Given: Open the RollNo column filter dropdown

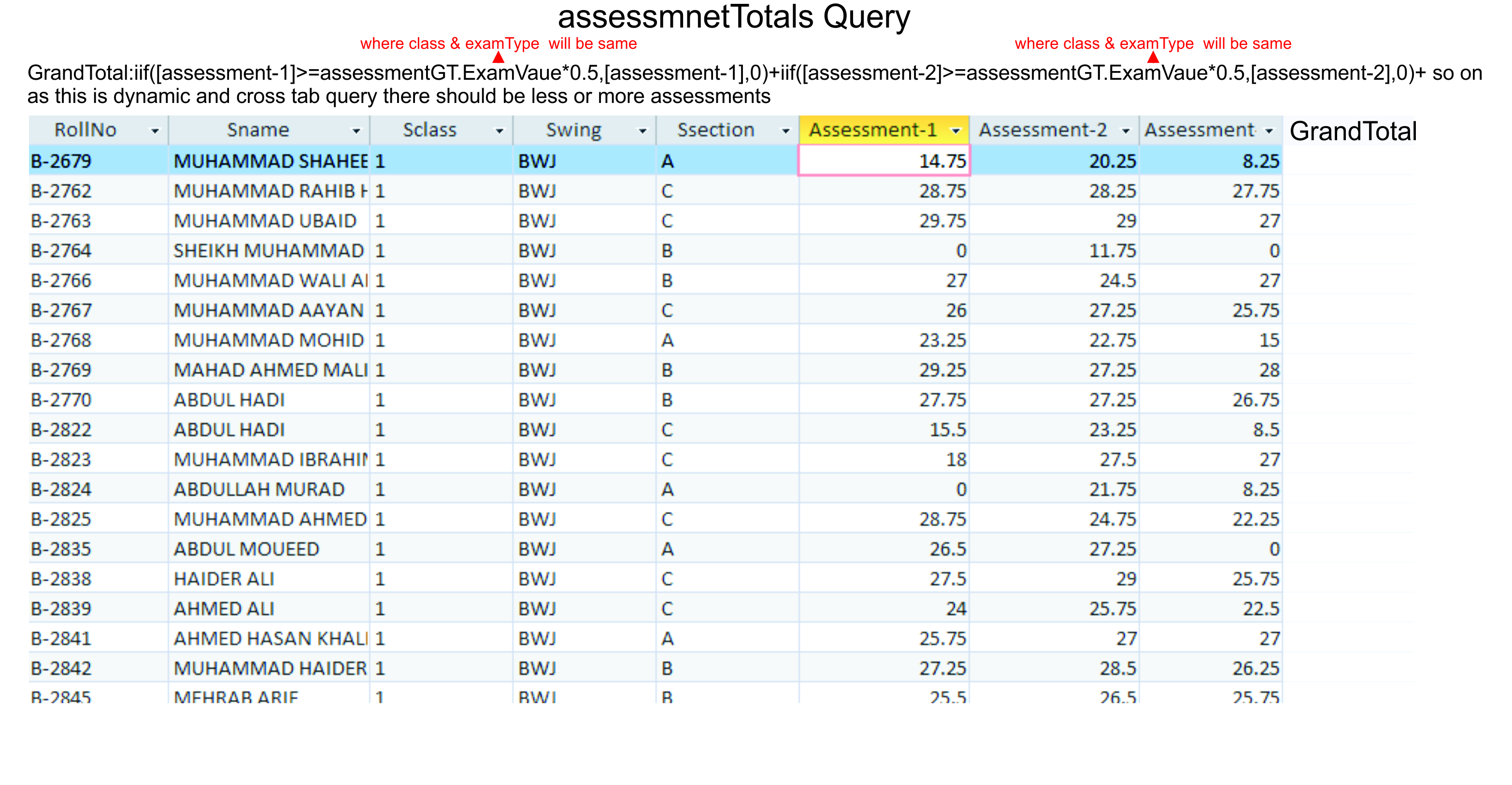Looking at the screenshot, I should click(155, 131).
